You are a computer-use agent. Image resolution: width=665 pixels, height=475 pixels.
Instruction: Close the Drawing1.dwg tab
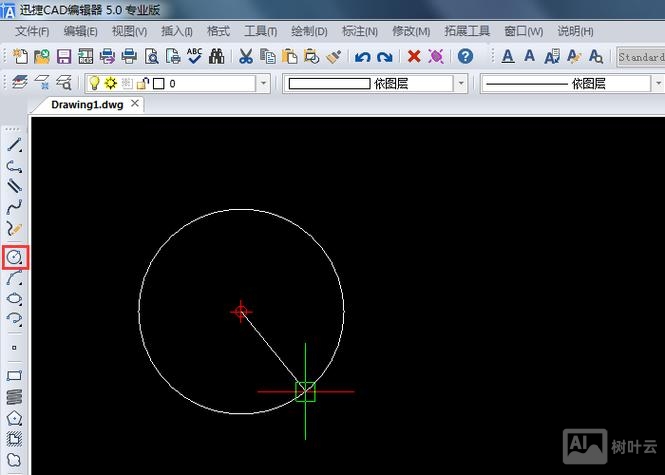click(x=135, y=104)
